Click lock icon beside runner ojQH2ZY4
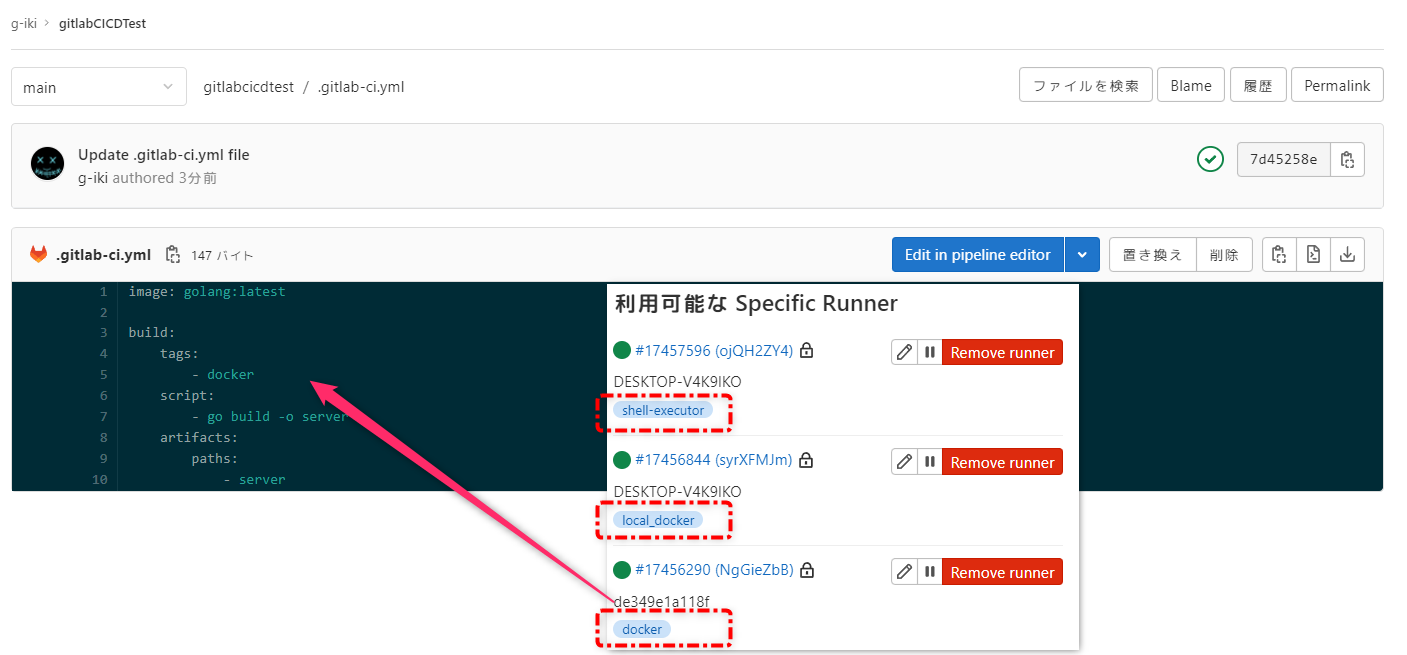Screen dimensions: 1407x655 point(806,350)
